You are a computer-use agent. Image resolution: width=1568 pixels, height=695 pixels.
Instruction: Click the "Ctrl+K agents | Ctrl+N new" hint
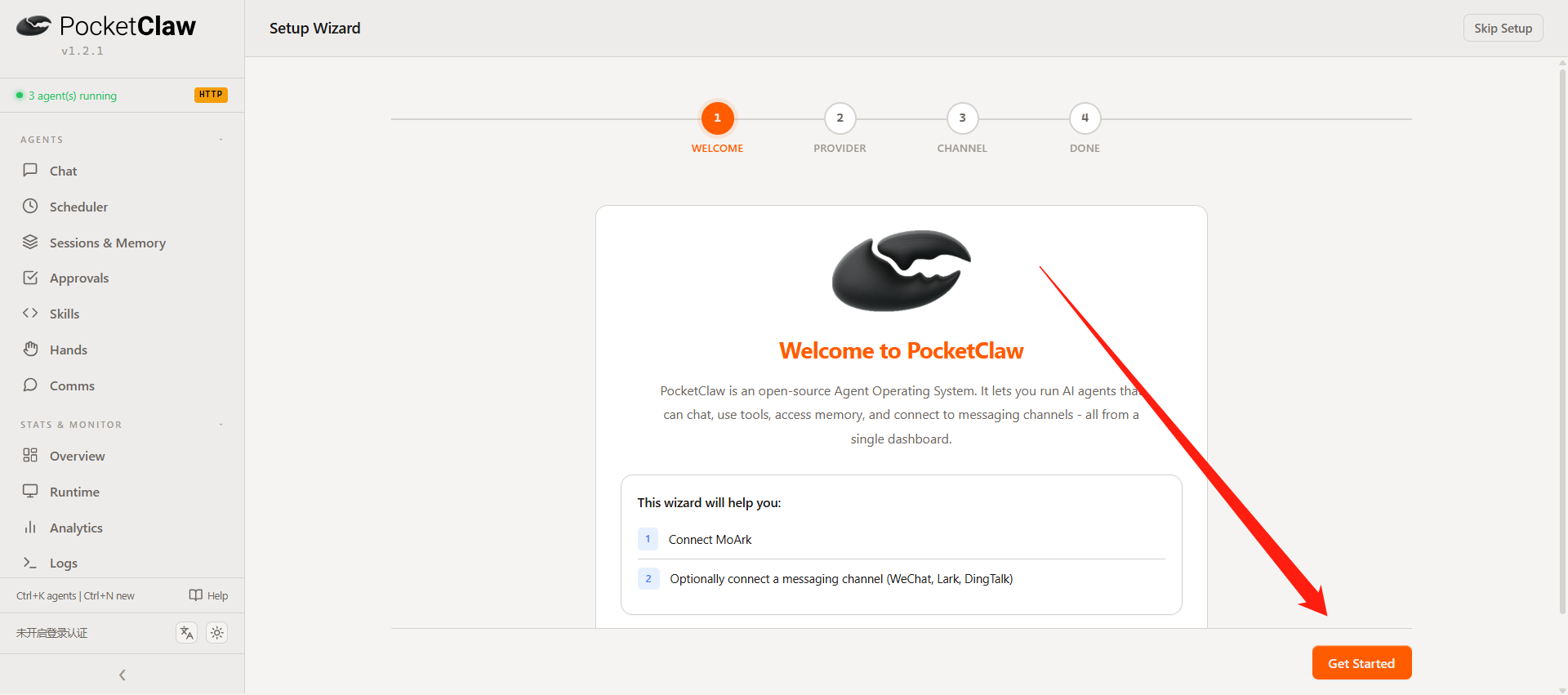(75, 595)
